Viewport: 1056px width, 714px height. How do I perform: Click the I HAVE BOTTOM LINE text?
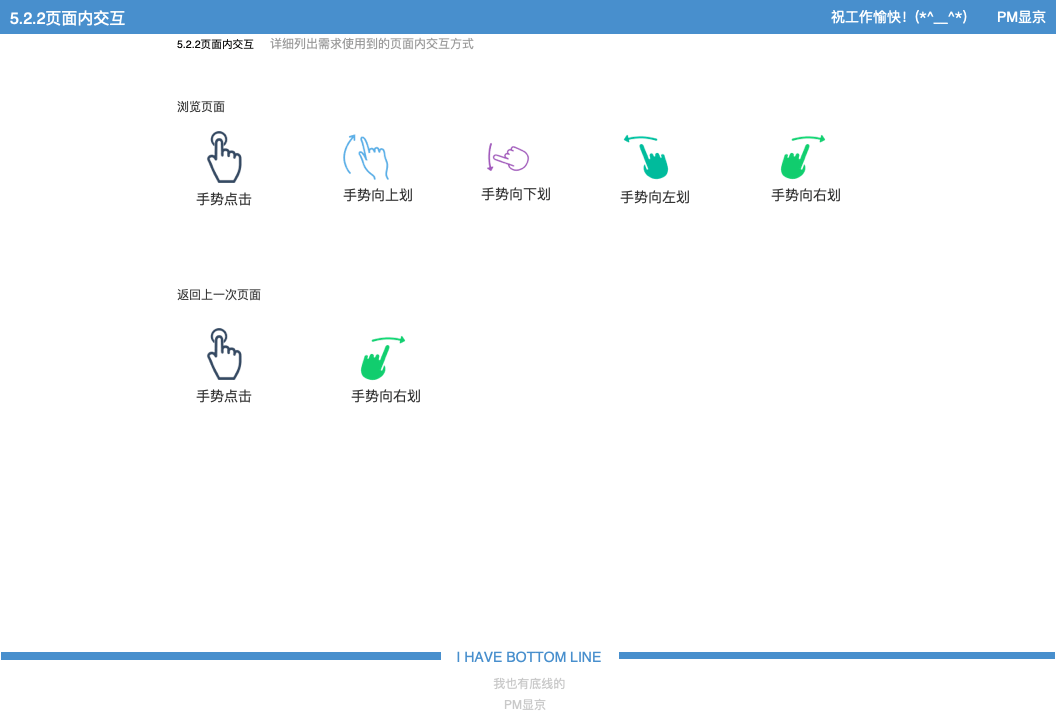click(x=529, y=657)
